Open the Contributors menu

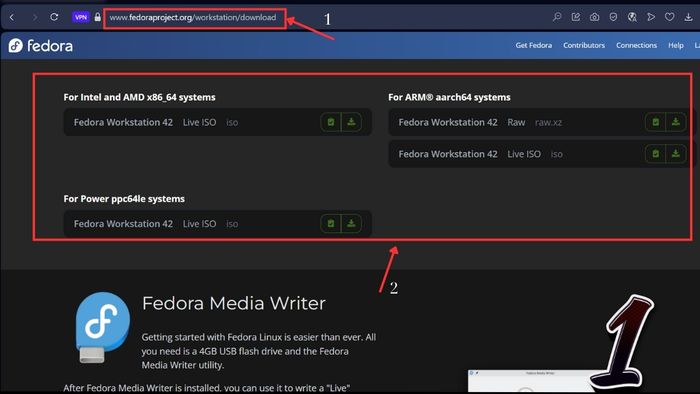[x=584, y=45]
